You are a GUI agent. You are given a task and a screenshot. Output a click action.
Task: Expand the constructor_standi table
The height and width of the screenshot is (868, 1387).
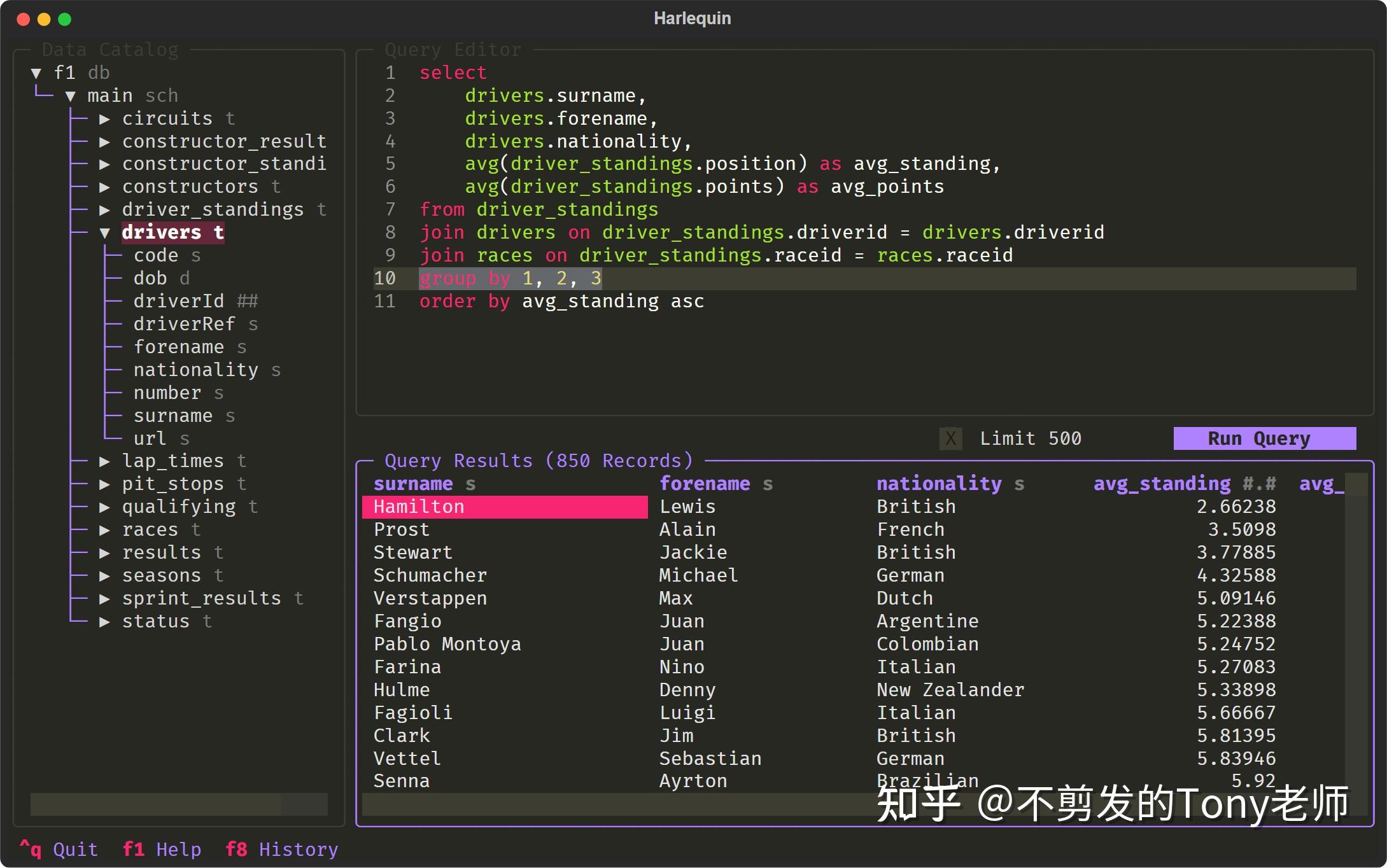(105, 164)
